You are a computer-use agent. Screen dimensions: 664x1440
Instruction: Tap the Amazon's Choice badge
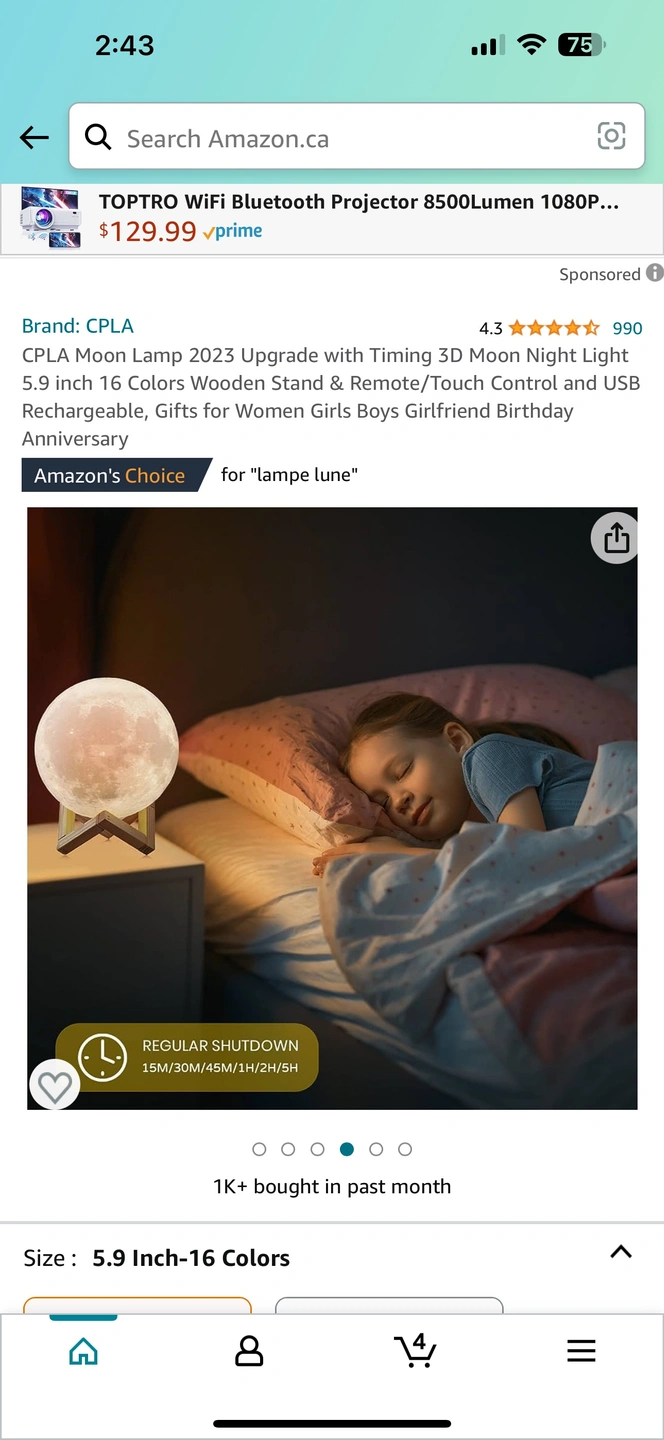[x=116, y=475]
